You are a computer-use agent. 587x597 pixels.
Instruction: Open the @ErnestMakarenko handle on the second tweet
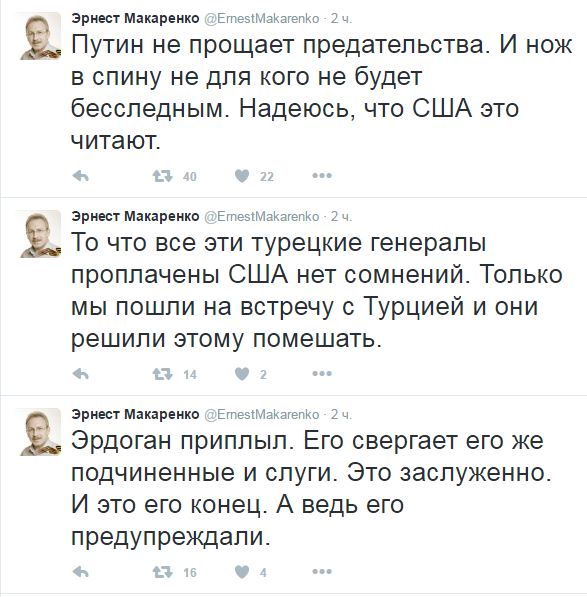262,216
